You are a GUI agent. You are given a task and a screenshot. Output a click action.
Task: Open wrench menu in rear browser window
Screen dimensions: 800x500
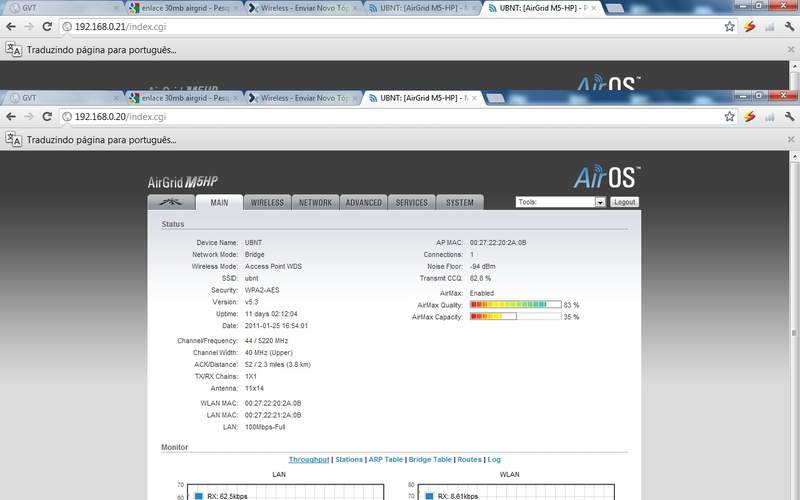click(x=789, y=27)
